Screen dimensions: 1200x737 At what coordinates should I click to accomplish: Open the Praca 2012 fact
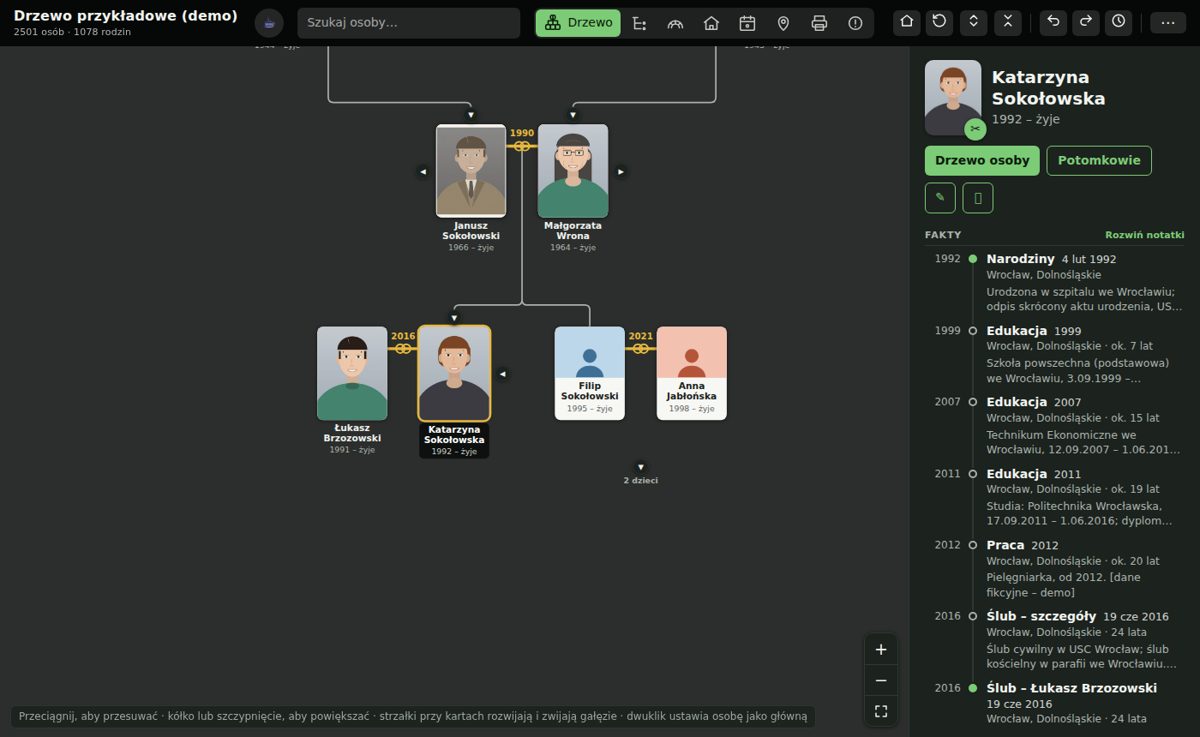point(1054,570)
